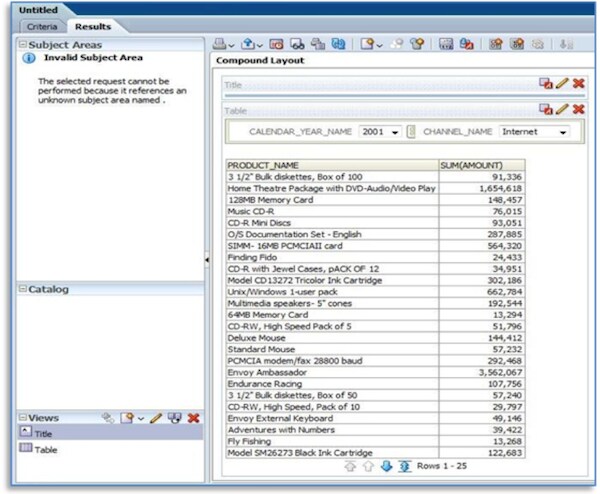
Task: Click the SUM(AMOUNT) column header
Action: [482, 165]
